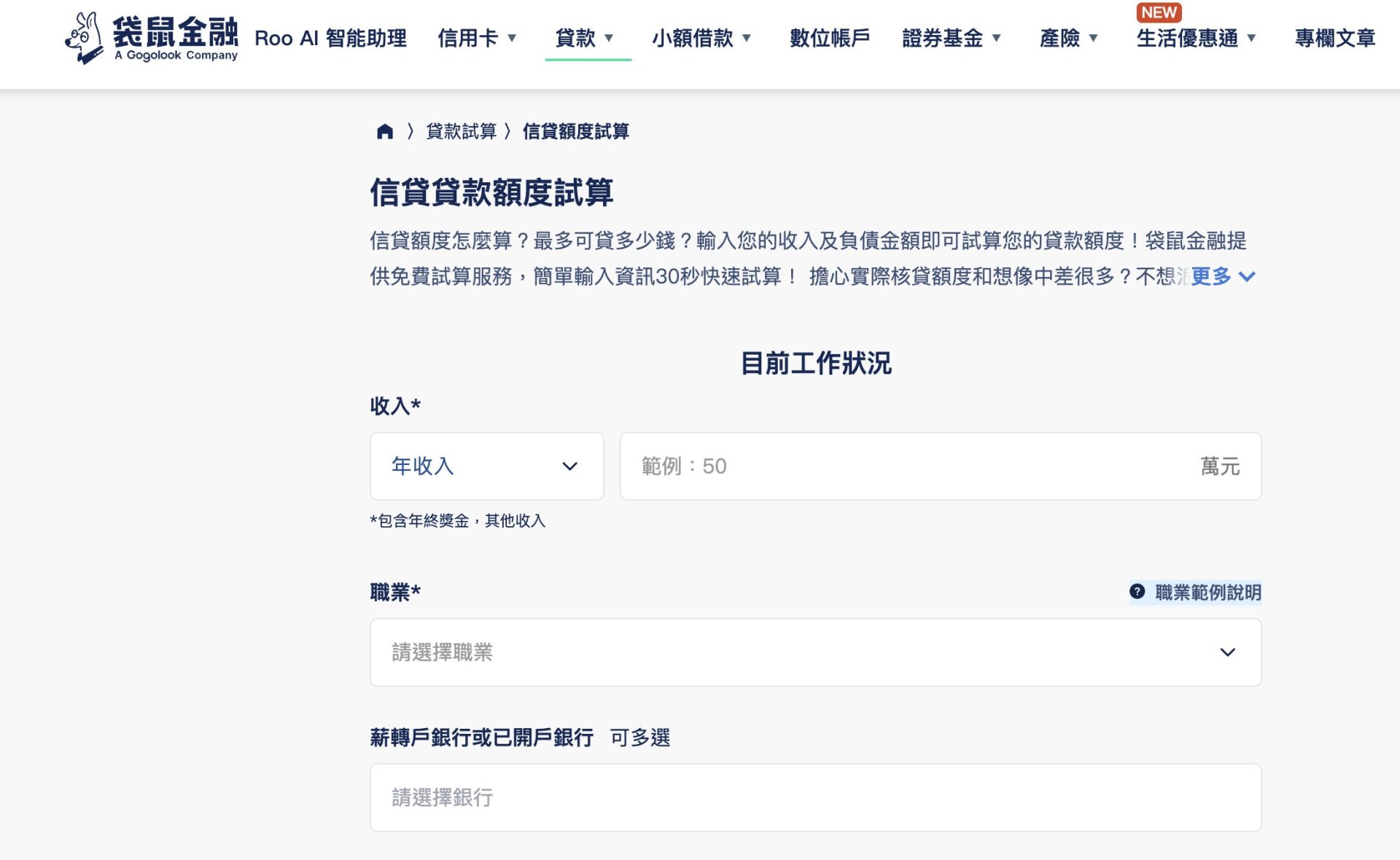Open the 年收入 income type dropdown
The width and height of the screenshot is (1400, 860).
coord(486,466)
